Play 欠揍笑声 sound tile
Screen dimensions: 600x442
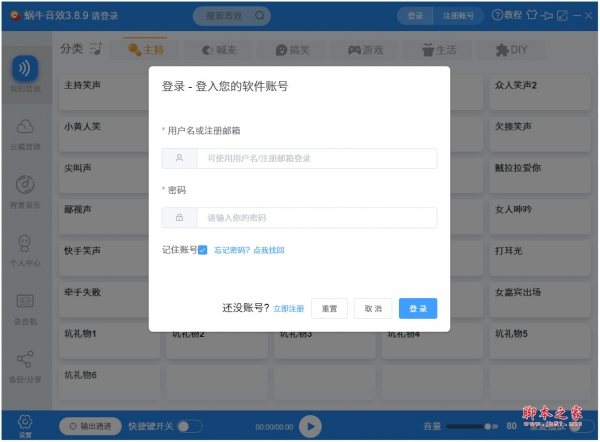coord(540,134)
